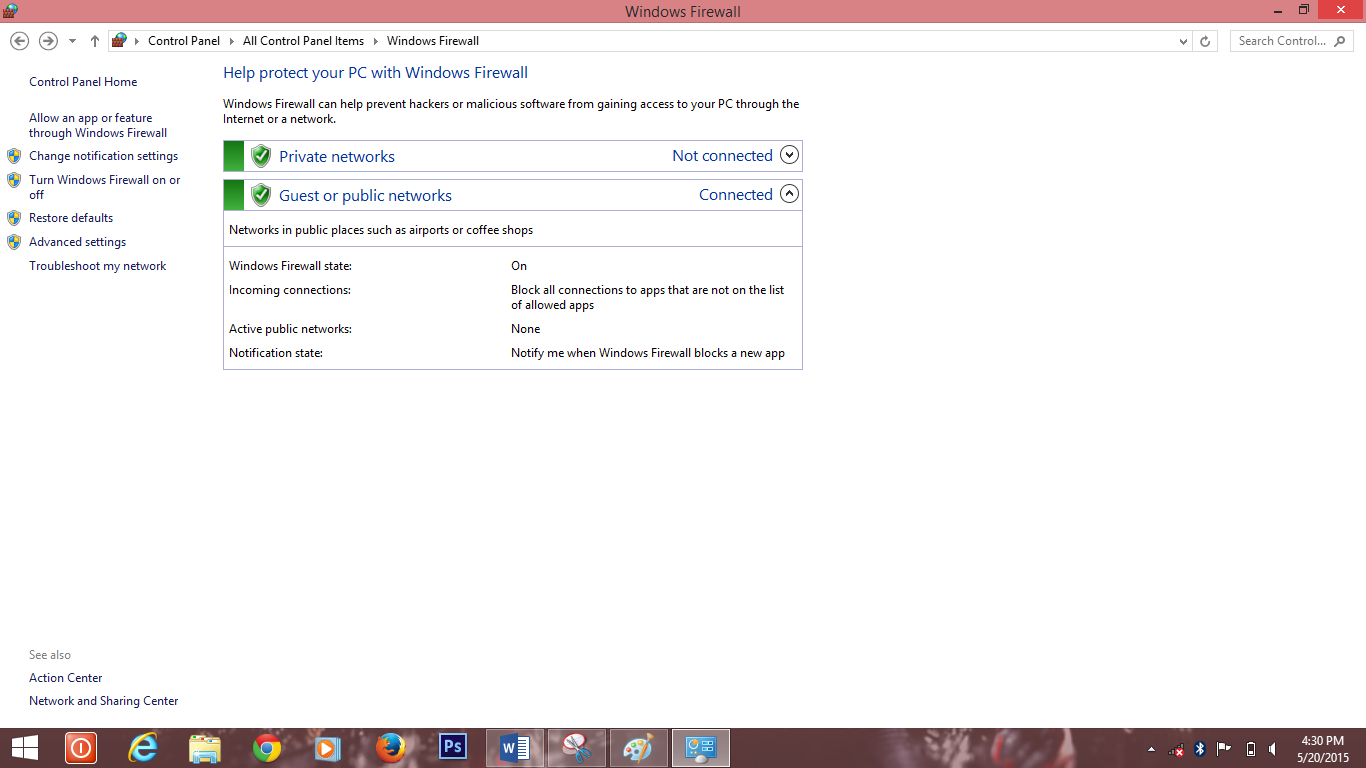This screenshot has height=768, width=1366.
Task: Click shield icon beside Advanced settings
Action: (14, 242)
